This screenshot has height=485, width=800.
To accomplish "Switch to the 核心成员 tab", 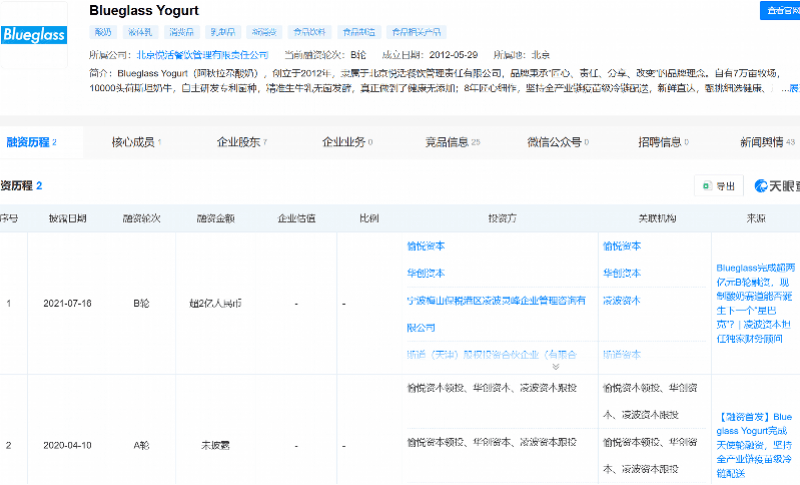I will (136, 143).
